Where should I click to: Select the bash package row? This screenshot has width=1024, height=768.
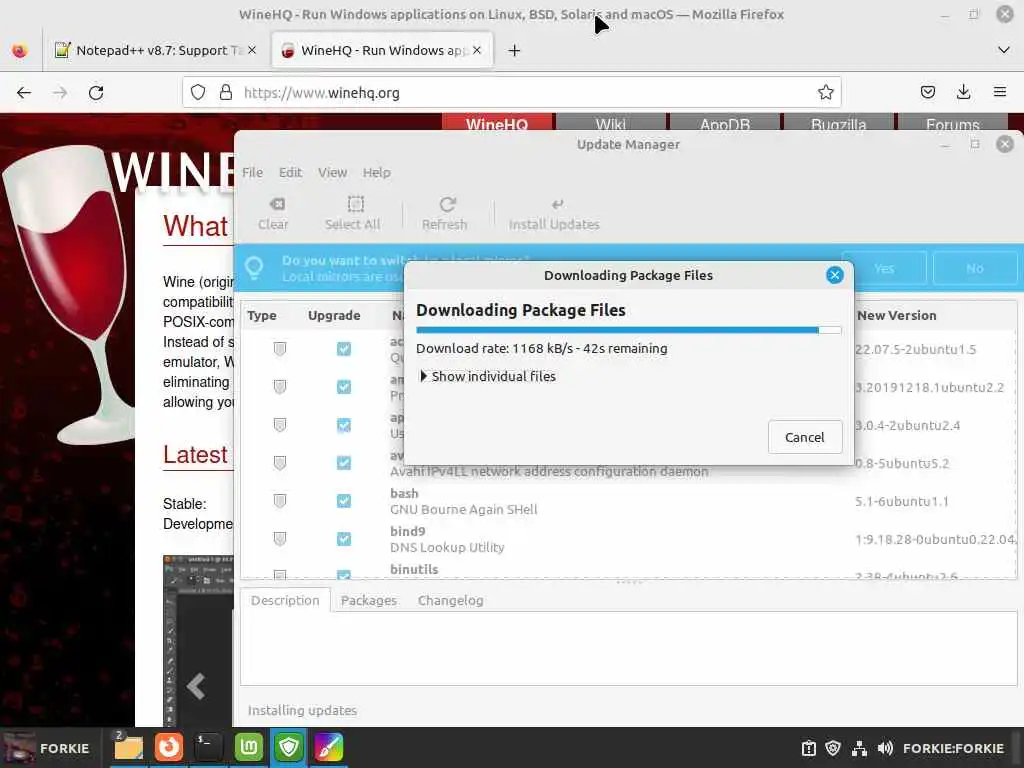click(628, 501)
